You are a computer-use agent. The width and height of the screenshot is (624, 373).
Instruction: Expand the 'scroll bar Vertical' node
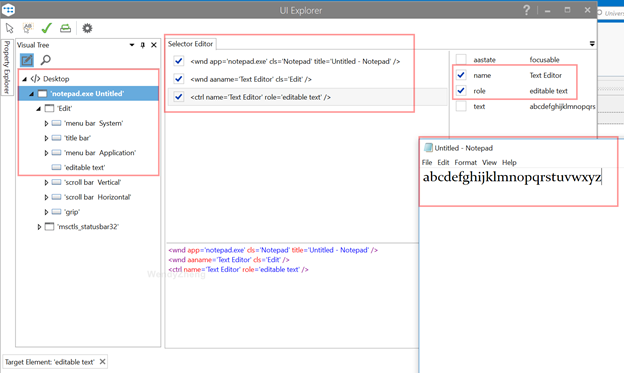tap(46, 182)
